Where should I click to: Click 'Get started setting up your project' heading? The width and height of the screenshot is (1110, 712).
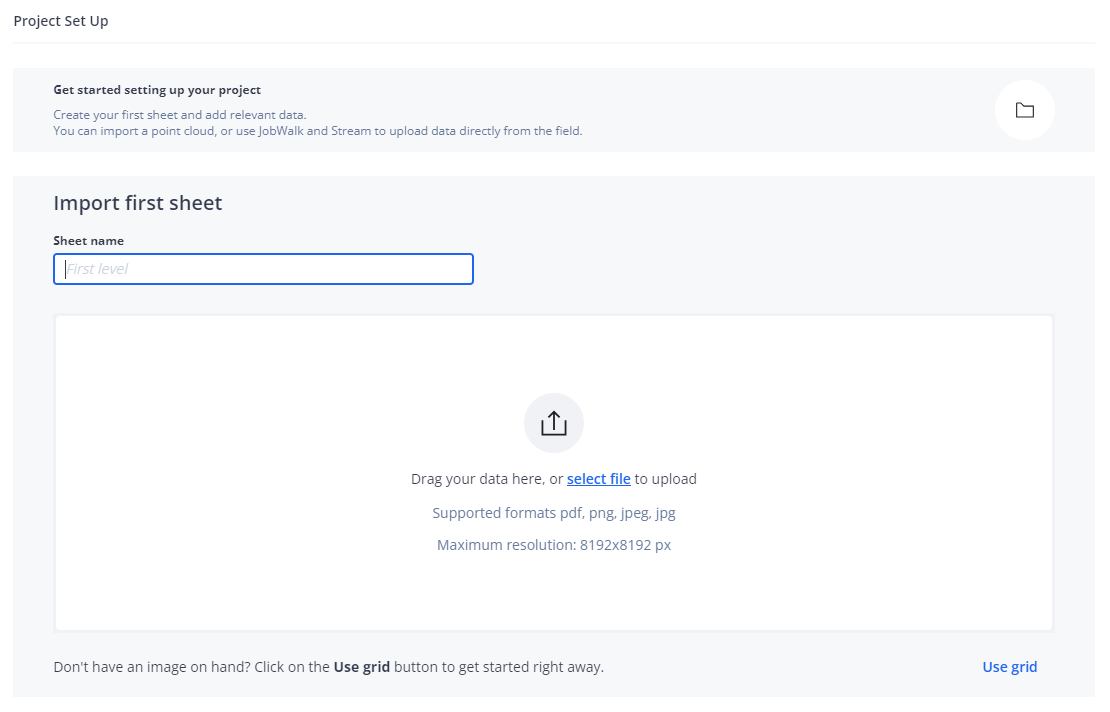[x=157, y=90]
